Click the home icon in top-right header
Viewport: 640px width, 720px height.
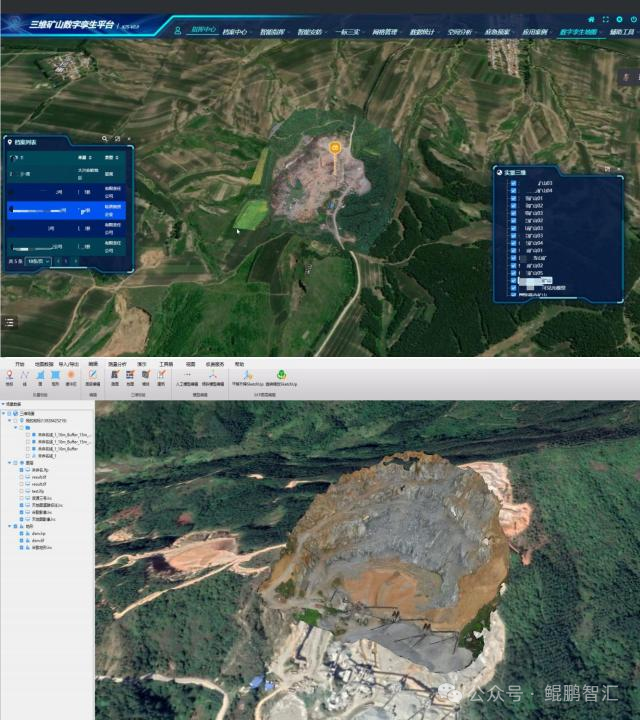pyautogui.click(x=591, y=19)
